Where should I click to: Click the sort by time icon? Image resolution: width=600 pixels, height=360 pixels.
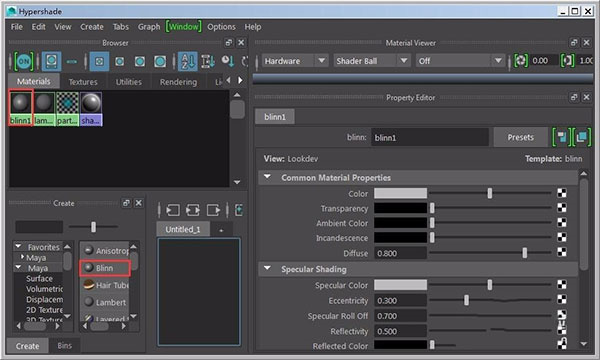click(228, 61)
